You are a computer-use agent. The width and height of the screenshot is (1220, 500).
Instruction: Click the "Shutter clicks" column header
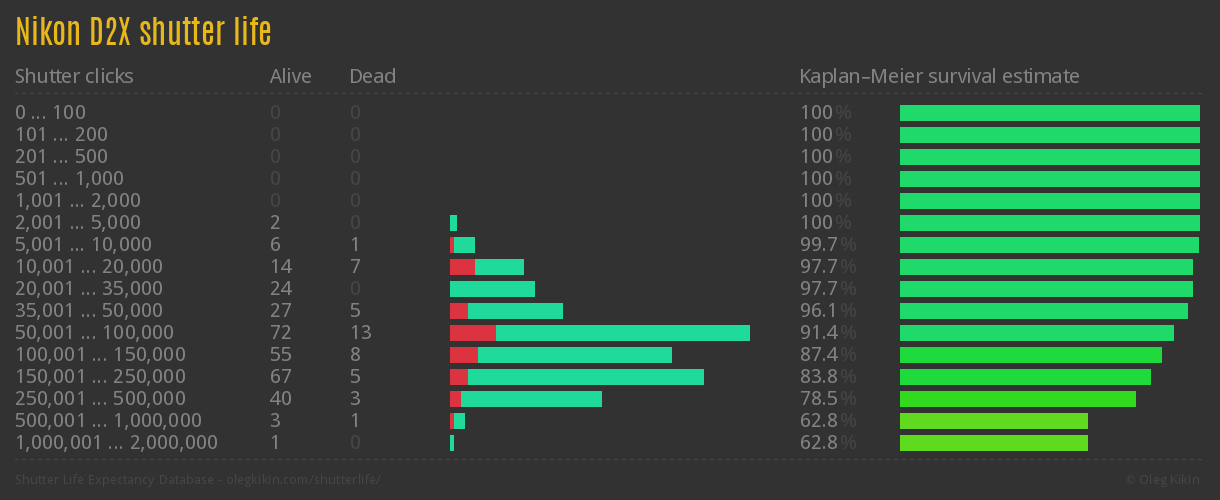[x=74, y=76]
